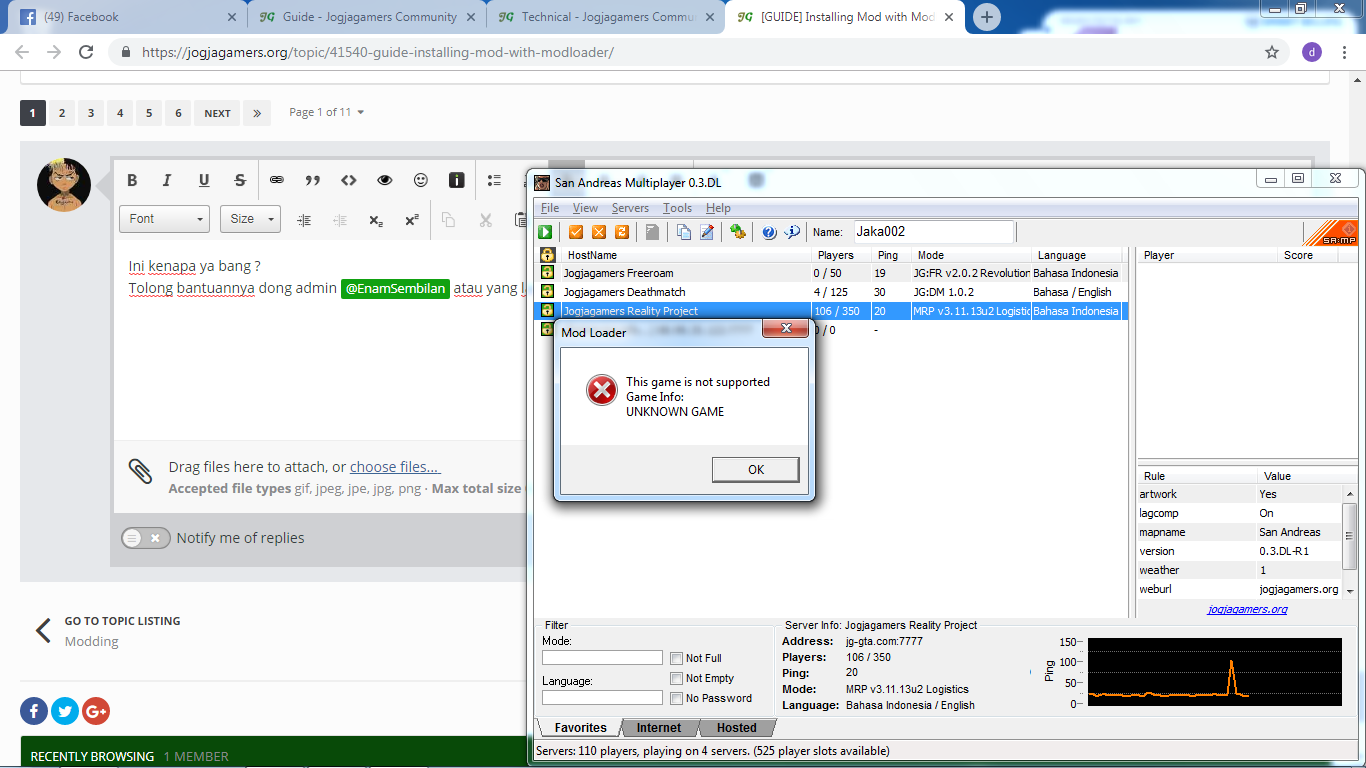The height and width of the screenshot is (768, 1366).
Task: Toggle Strikethrough in the forum editor
Action: pyautogui.click(x=240, y=180)
